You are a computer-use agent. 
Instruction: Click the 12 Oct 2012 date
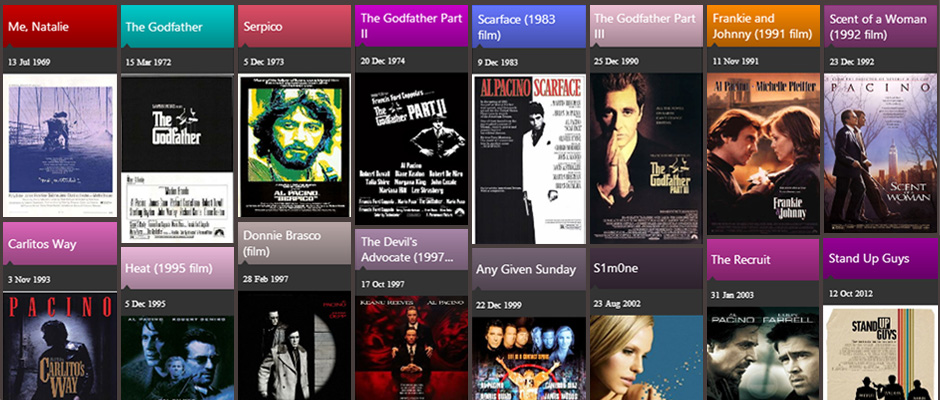(x=851, y=293)
